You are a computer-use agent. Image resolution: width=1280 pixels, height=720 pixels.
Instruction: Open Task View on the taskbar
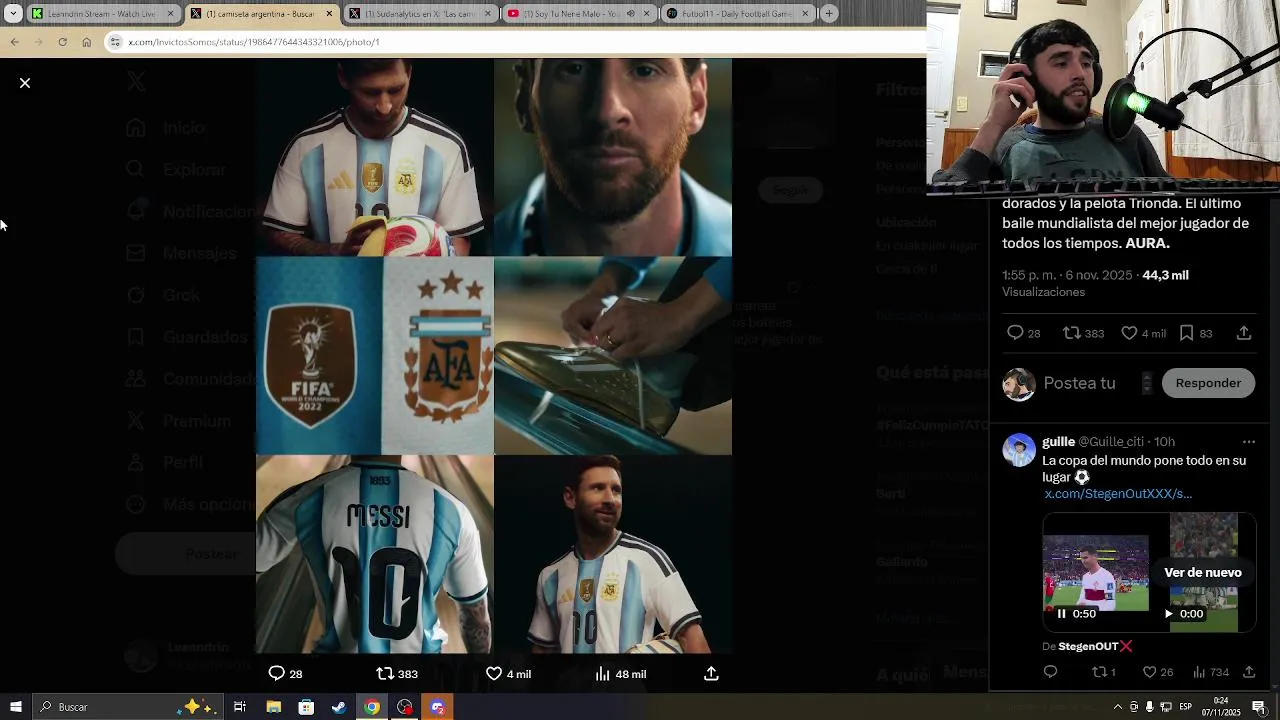point(240,707)
